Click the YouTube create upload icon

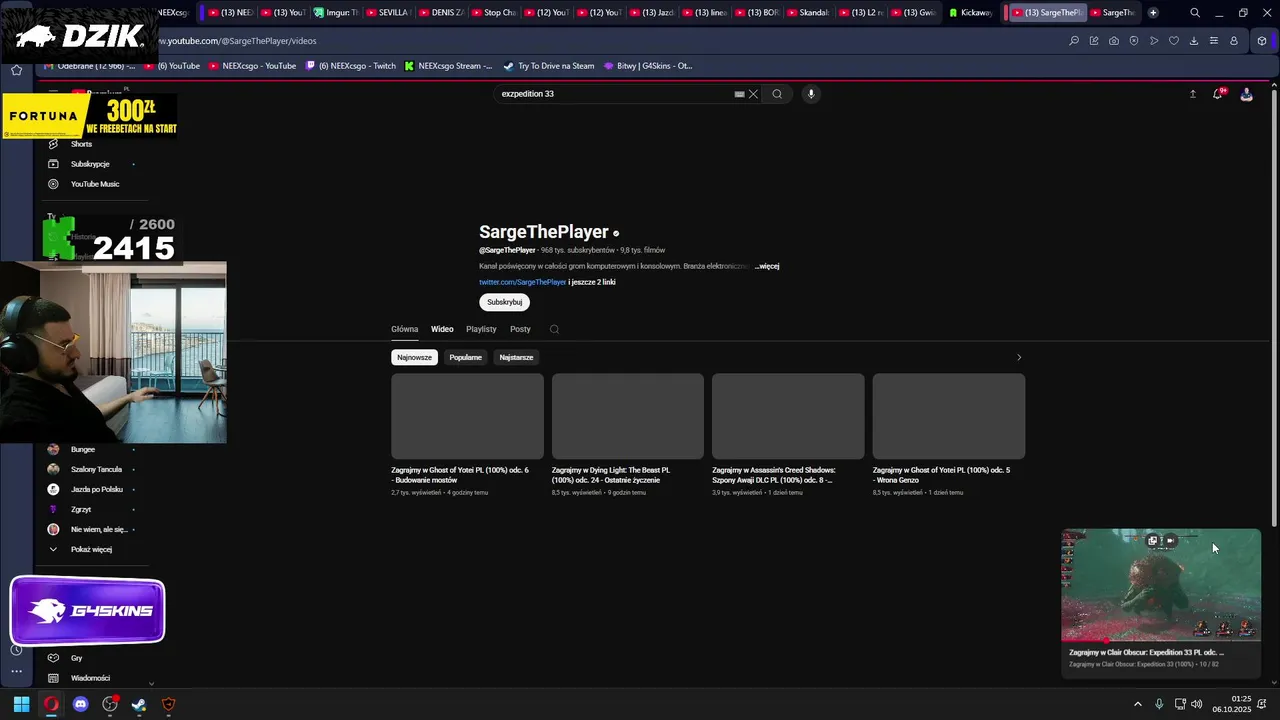click(x=1192, y=94)
